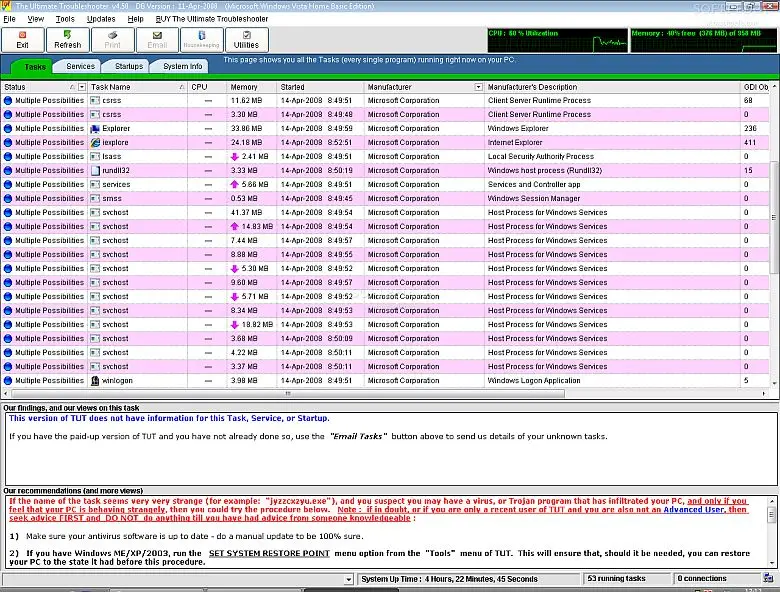
Task: Click the blue status circle for rundll32
Action: click(x=8, y=170)
